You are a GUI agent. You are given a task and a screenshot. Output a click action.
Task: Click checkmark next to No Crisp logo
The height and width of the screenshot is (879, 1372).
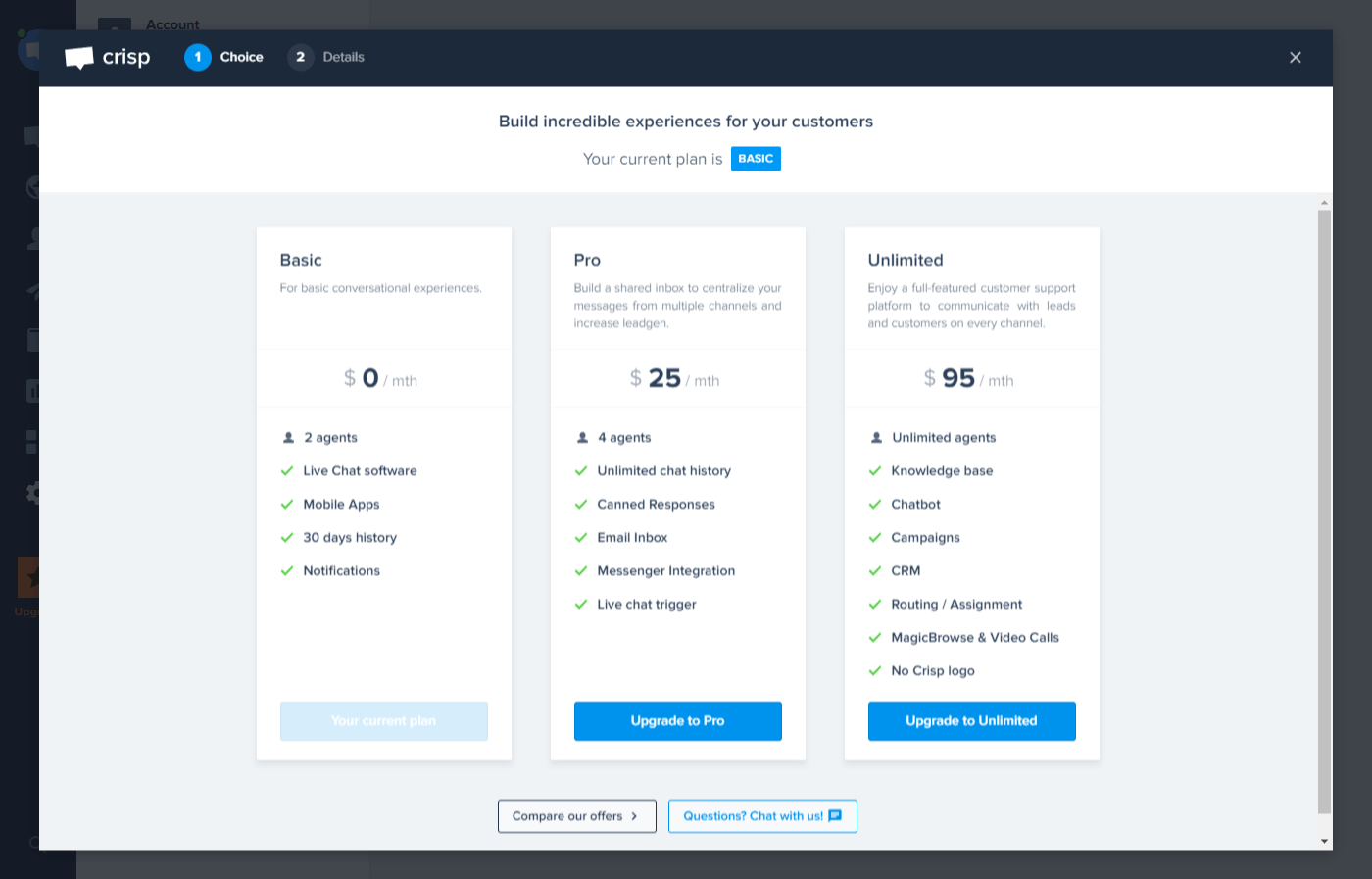(x=875, y=671)
